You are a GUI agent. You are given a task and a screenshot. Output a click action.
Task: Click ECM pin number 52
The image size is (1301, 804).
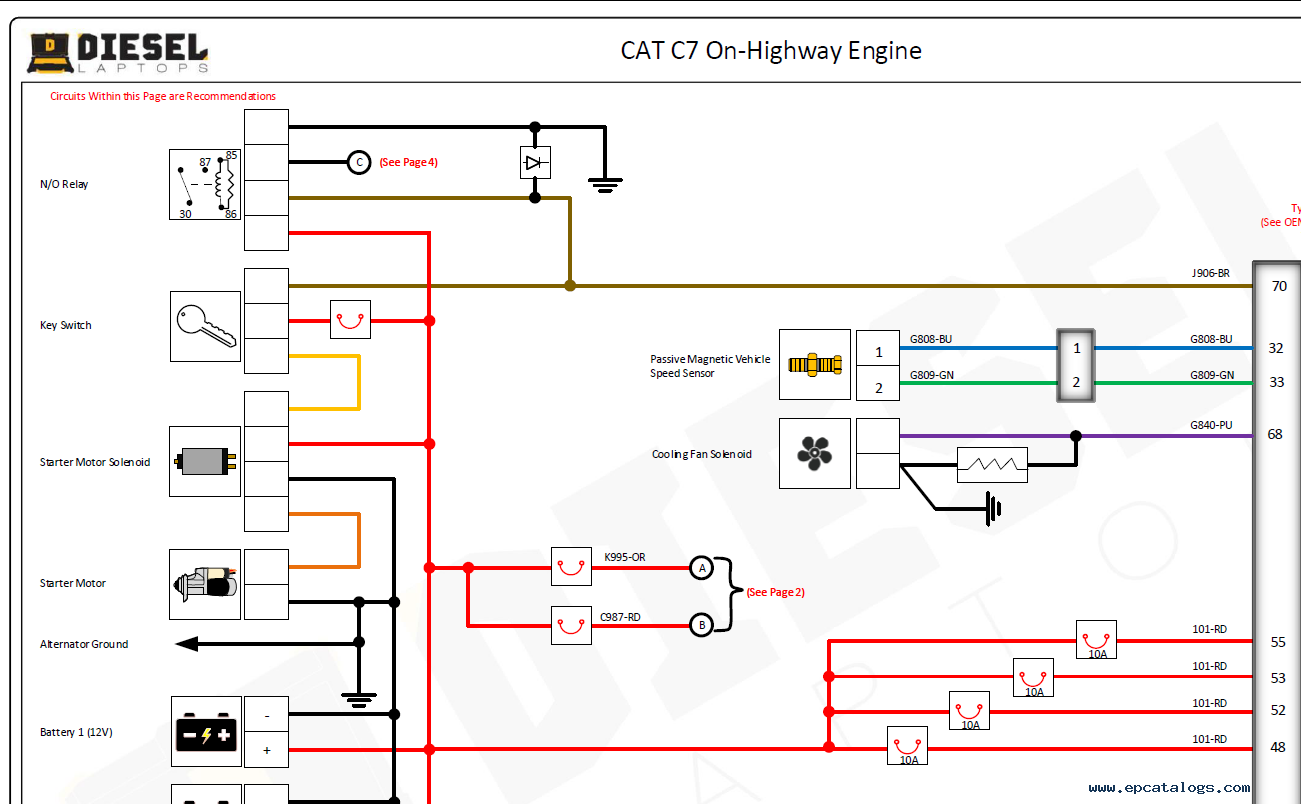coord(1278,711)
